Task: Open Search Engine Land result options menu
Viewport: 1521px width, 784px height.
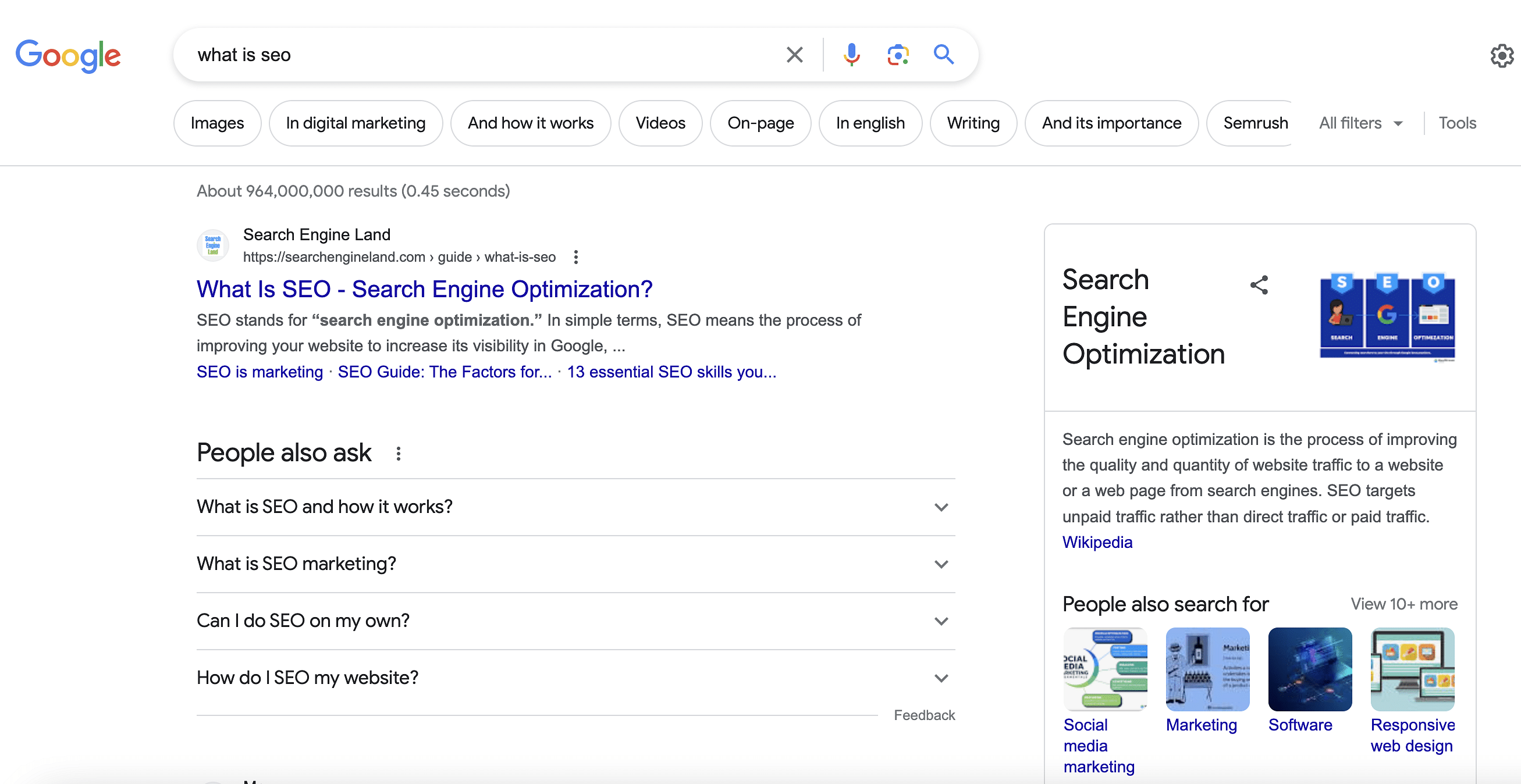Action: pos(575,257)
